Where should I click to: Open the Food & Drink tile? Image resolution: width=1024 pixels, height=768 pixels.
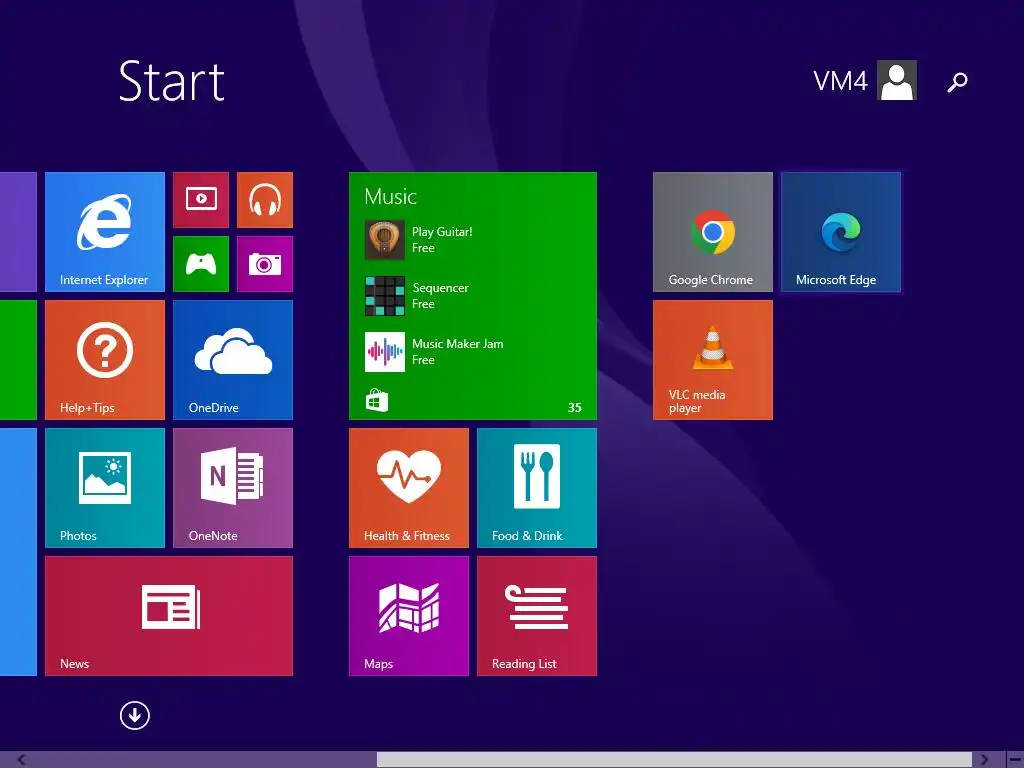537,488
